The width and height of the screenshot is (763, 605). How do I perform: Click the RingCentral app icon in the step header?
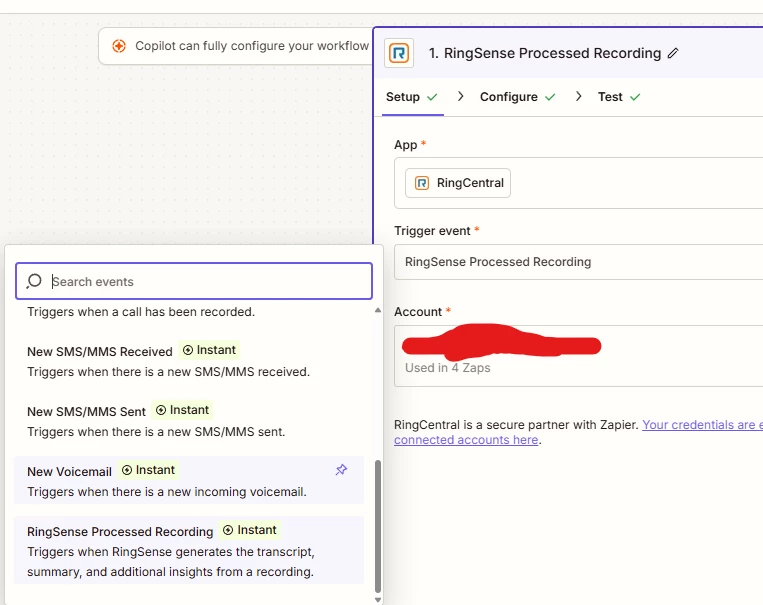point(399,53)
